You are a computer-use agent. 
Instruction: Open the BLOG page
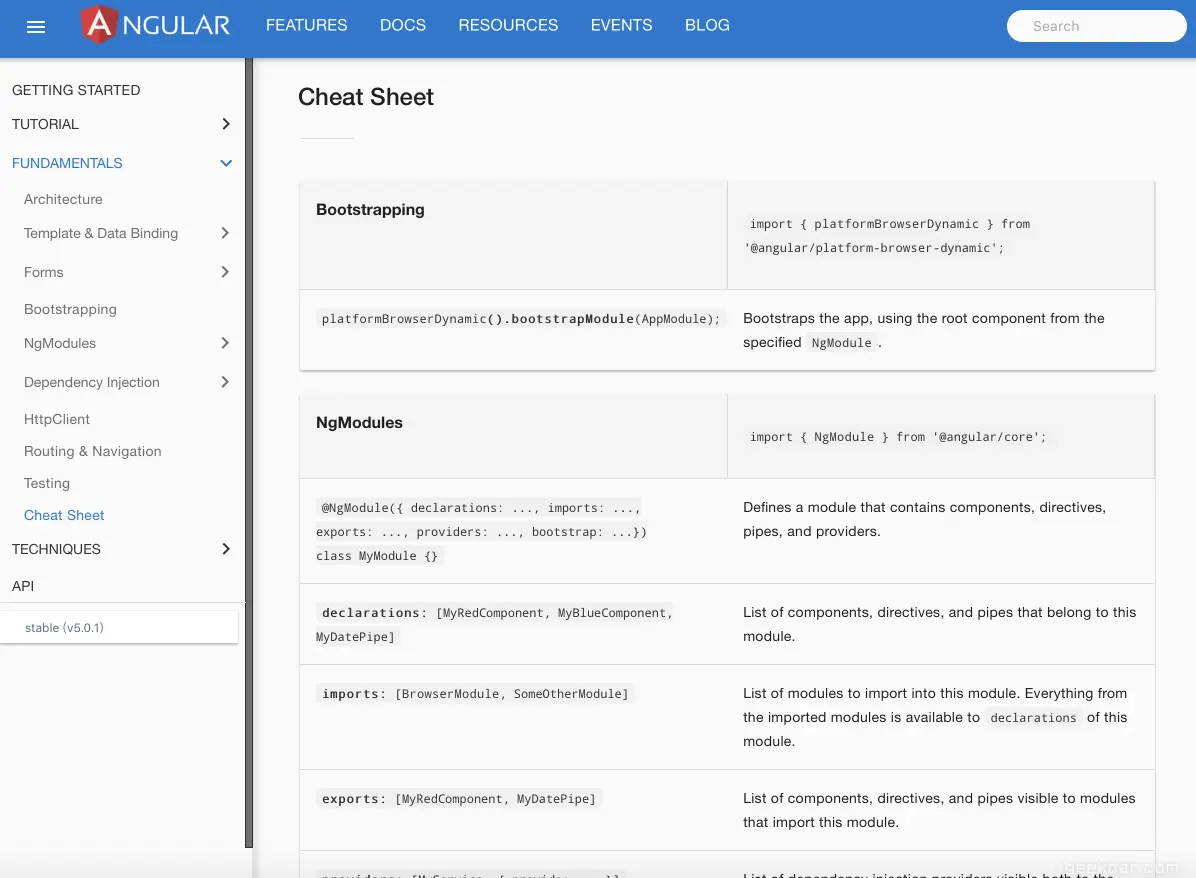pyautogui.click(x=707, y=25)
